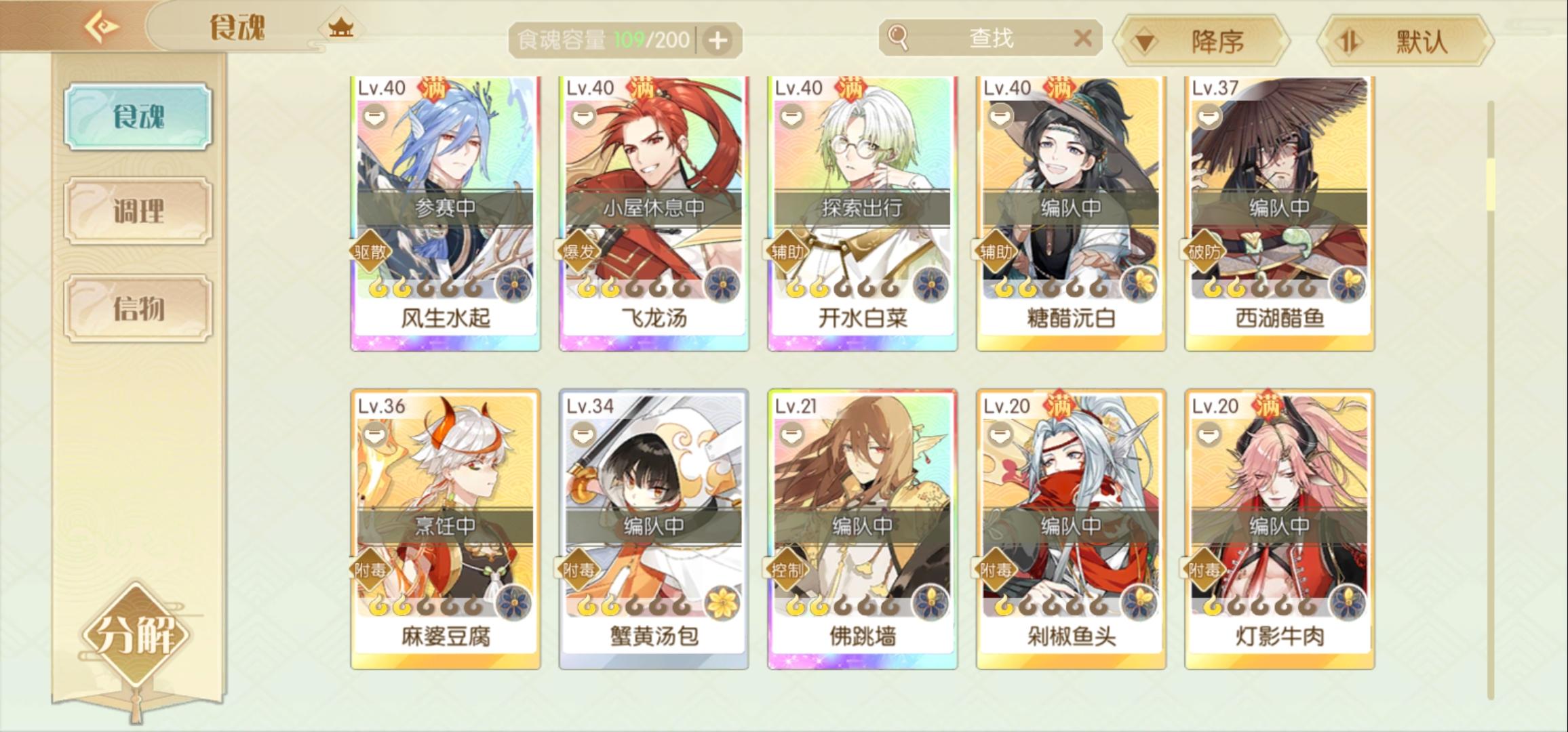
Task: Open the pavilion home icon
Action: (x=340, y=28)
